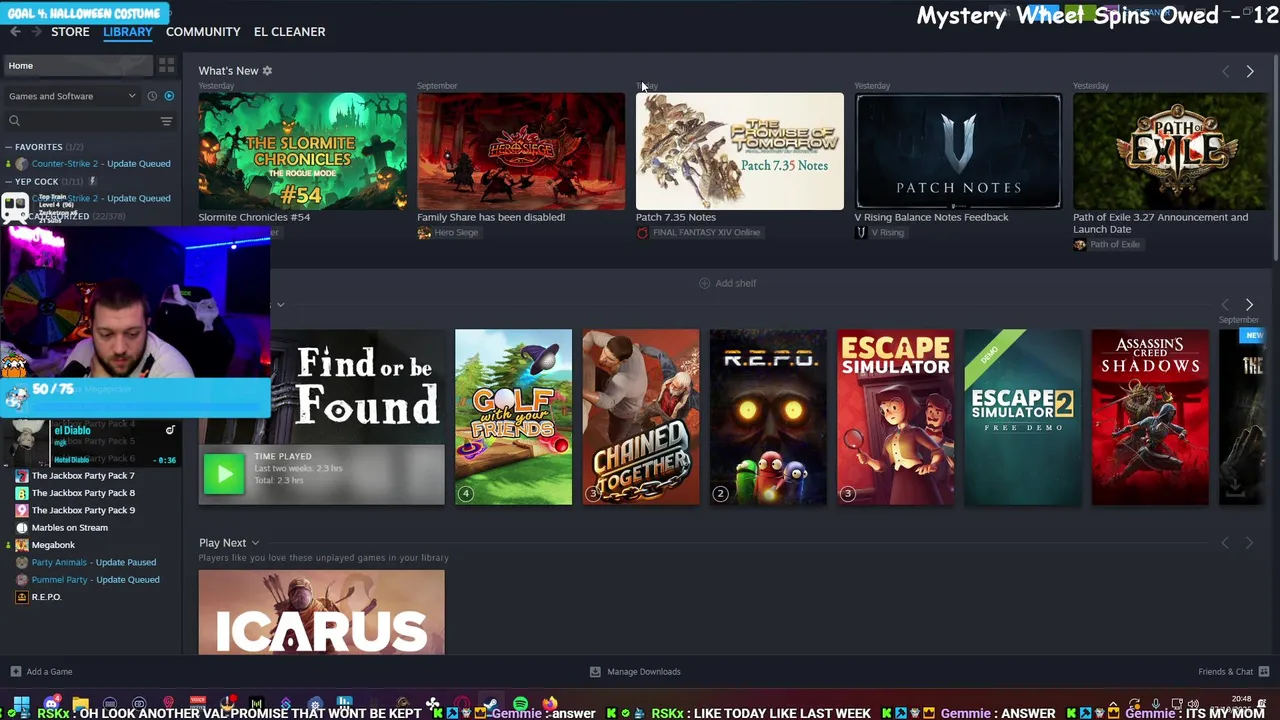Go forward with the navigation arrow
The width and height of the screenshot is (1280, 720).
click(36, 32)
